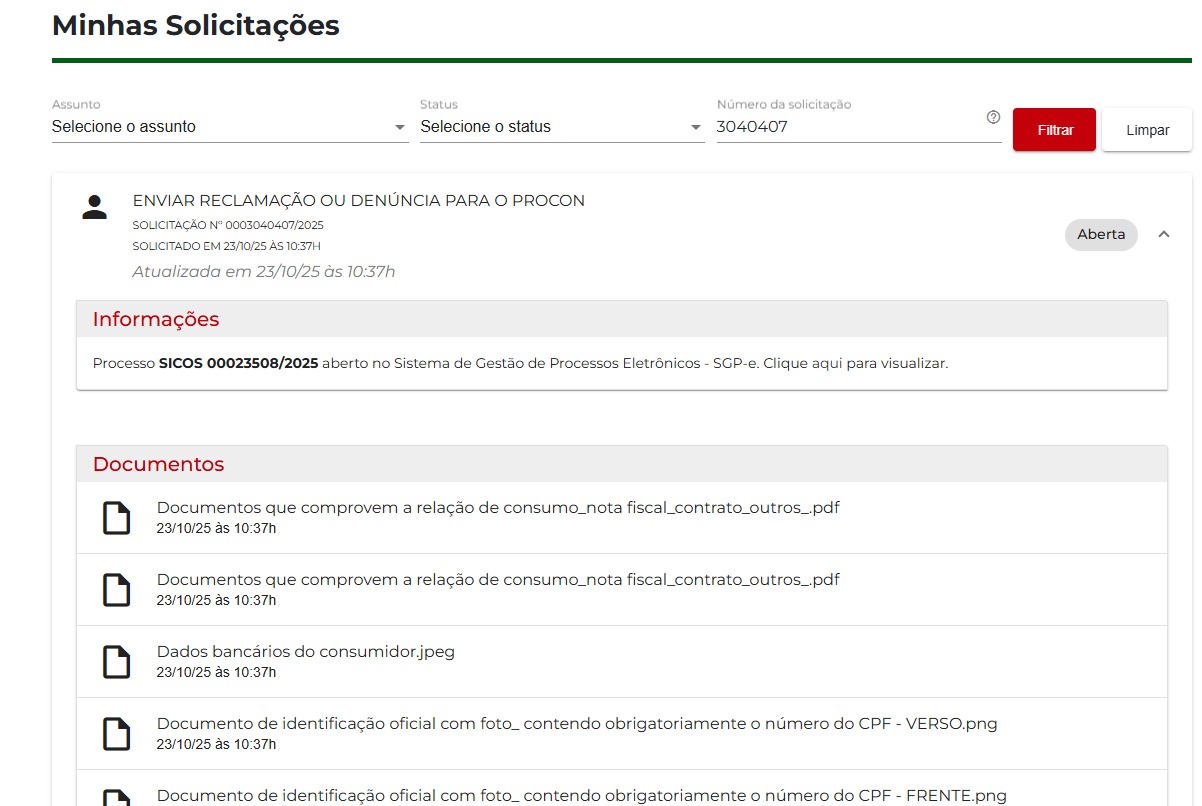Click the file icon for Dados bancários do consumidor.jpeg

click(x=117, y=662)
